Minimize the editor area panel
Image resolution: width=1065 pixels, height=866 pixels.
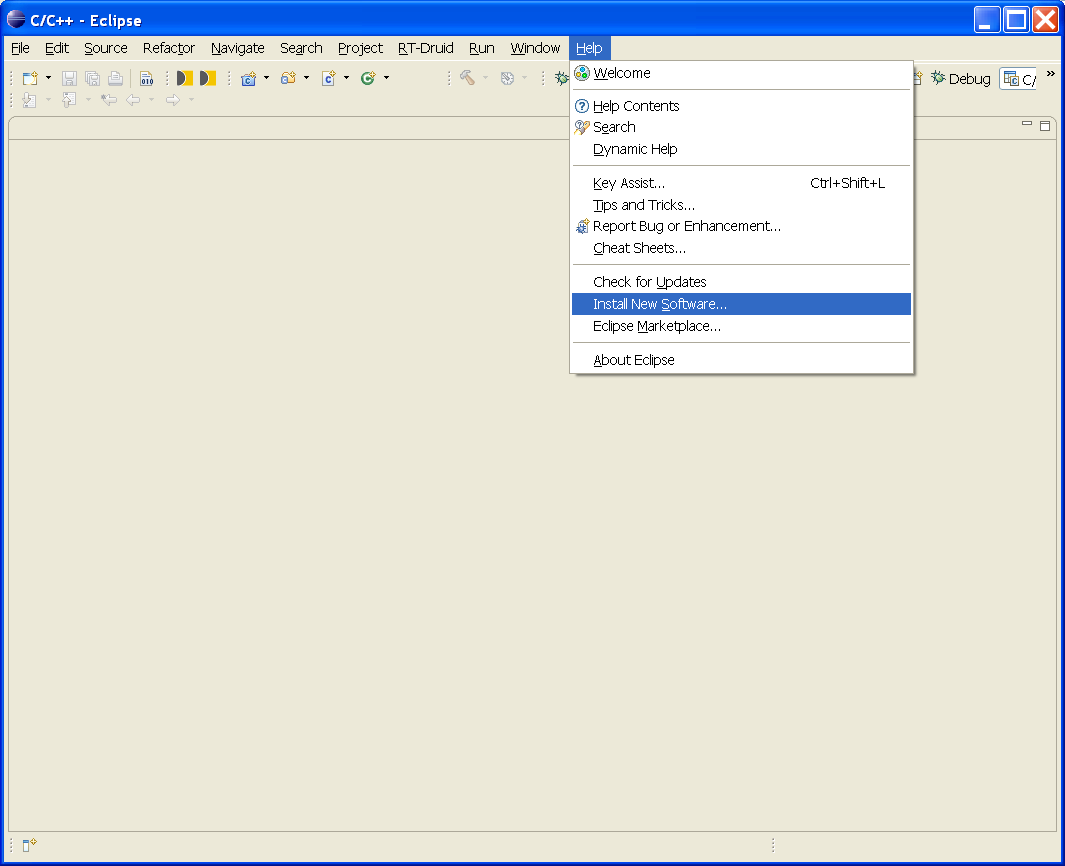[x=1027, y=125]
